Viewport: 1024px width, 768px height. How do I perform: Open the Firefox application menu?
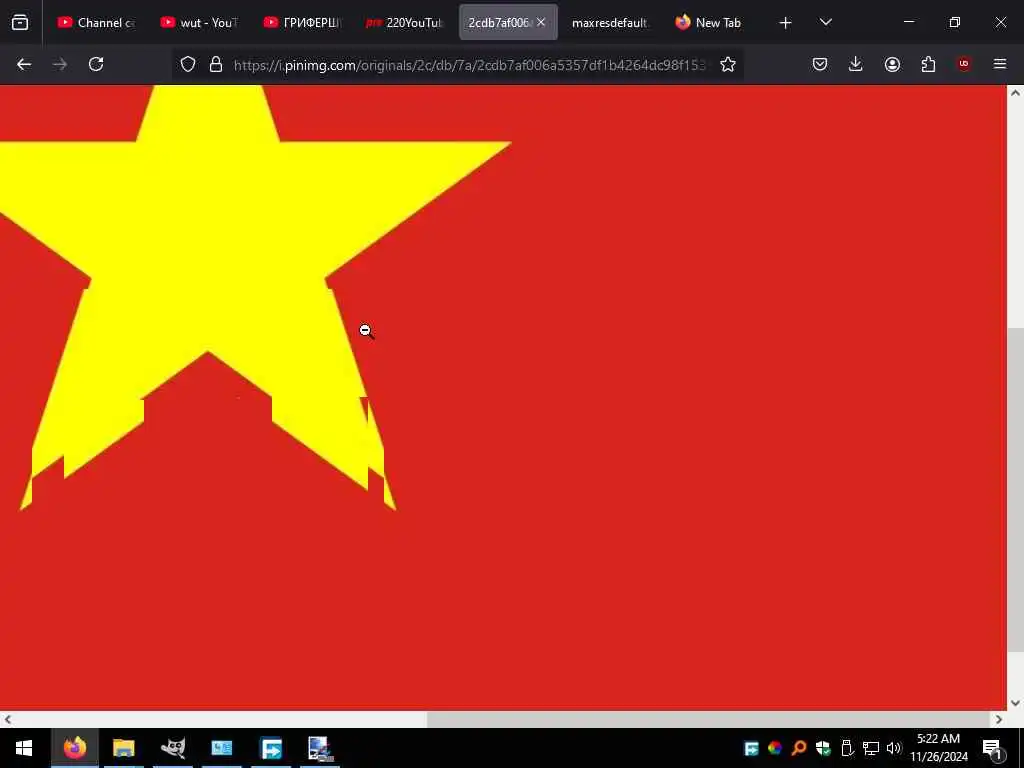pyautogui.click(x=1000, y=64)
